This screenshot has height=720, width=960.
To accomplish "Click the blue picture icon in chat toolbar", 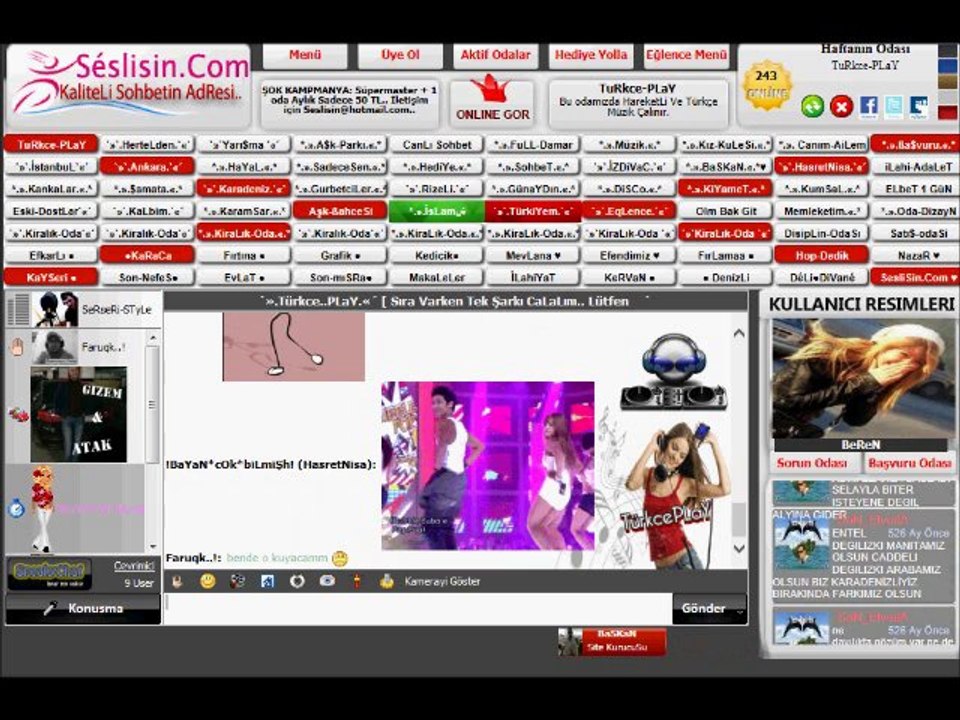I will tap(267, 581).
